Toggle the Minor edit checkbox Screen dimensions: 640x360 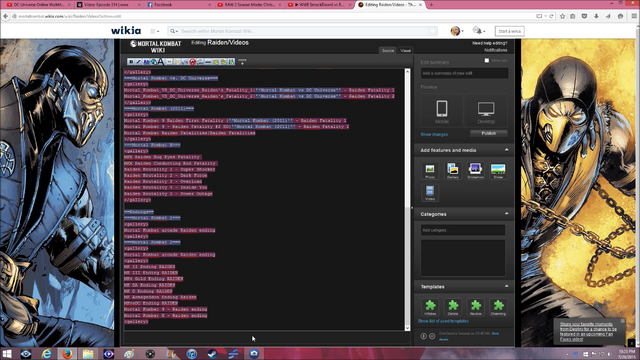click(x=487, y=60)
